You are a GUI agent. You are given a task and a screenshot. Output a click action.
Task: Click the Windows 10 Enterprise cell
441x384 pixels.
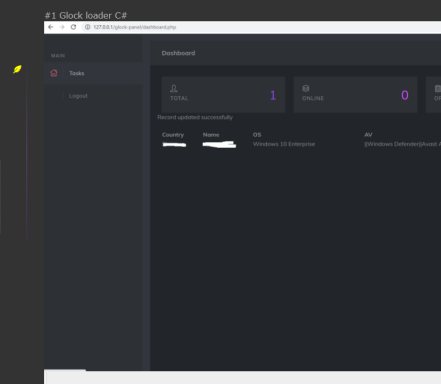pyautogui.click(x=284, y=144)
